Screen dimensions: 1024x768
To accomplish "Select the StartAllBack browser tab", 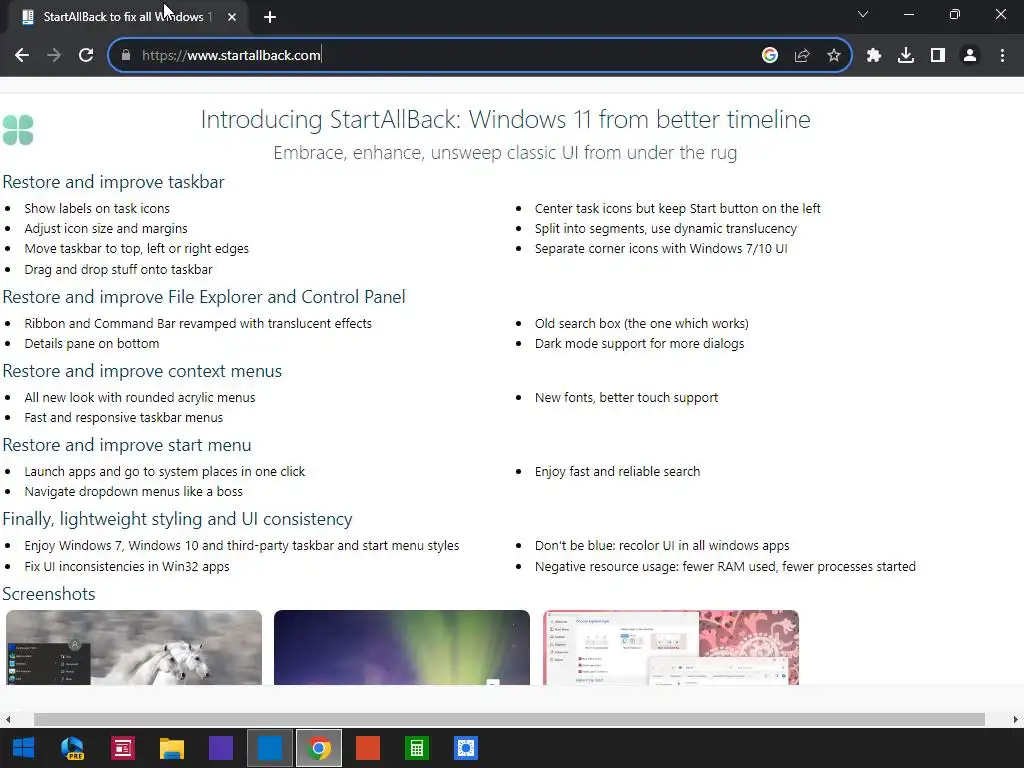I will click(127, 18).
